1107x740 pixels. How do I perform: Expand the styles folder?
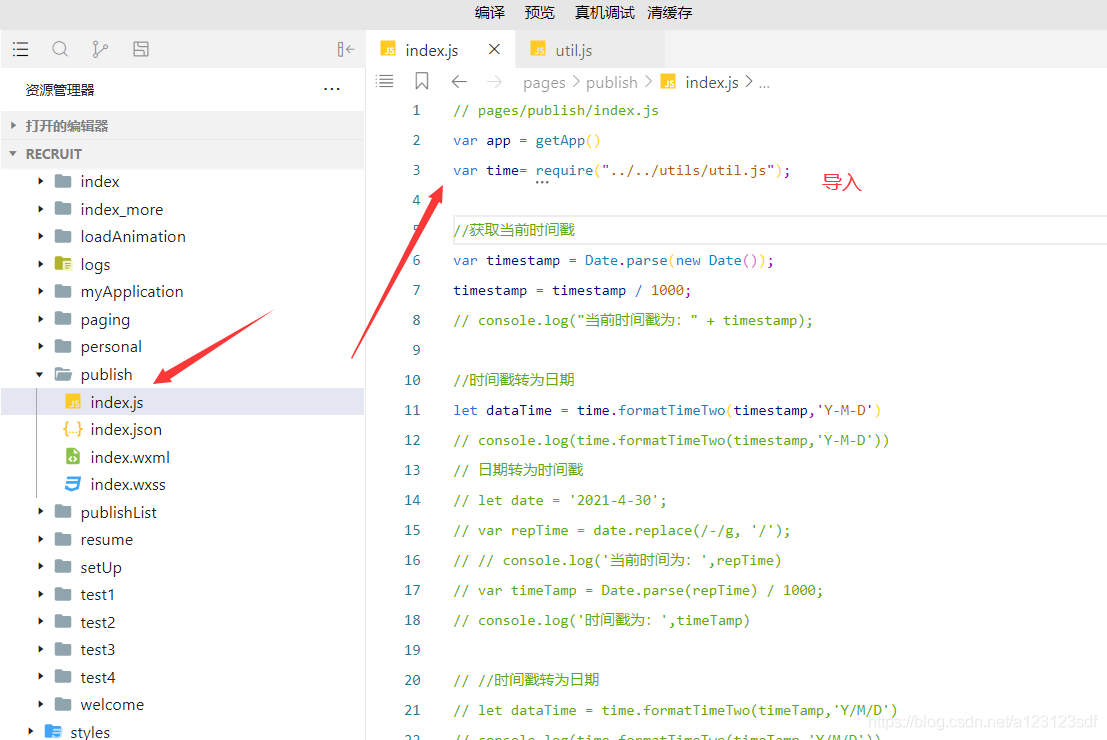tap(30, 732)
